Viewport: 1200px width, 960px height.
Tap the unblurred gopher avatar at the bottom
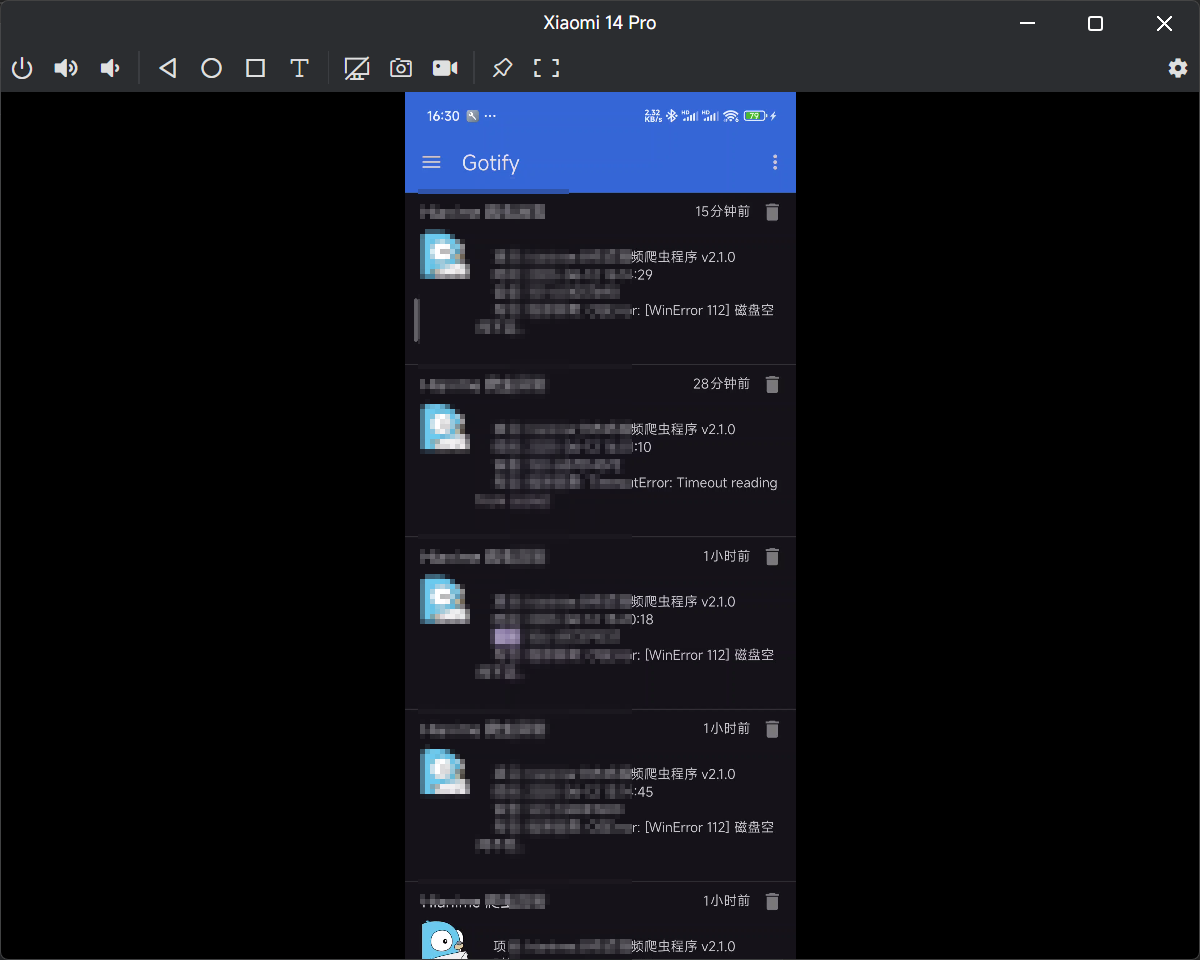(x=445, y=941)
